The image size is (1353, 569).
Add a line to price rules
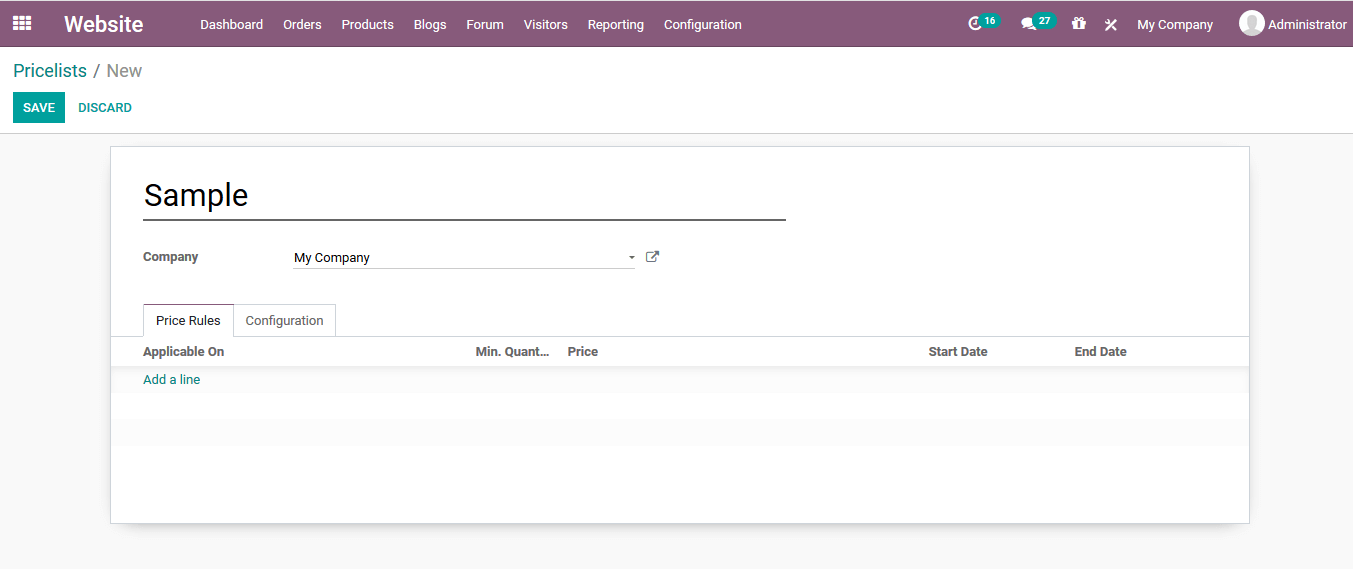point(171,379)
